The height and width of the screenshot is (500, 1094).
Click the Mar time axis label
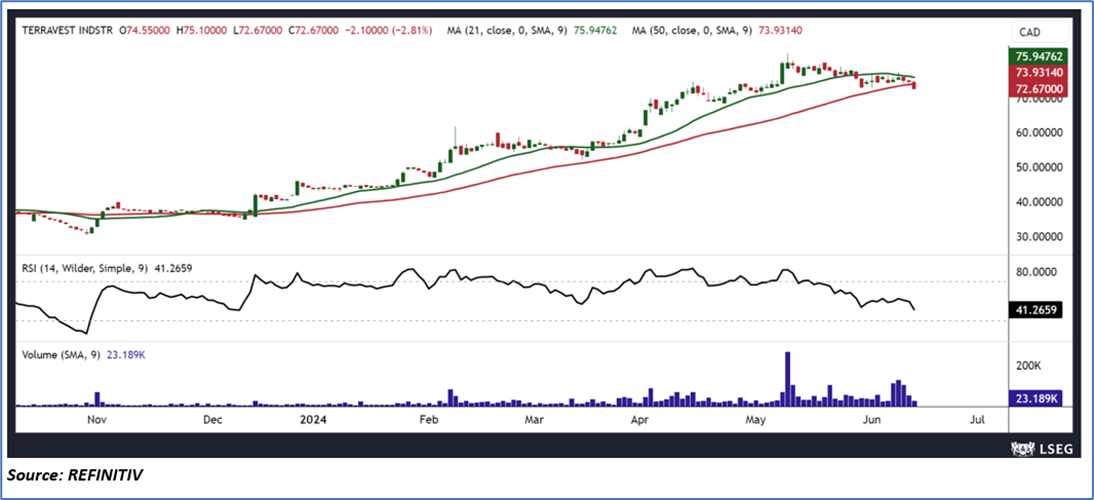(533, 420)
